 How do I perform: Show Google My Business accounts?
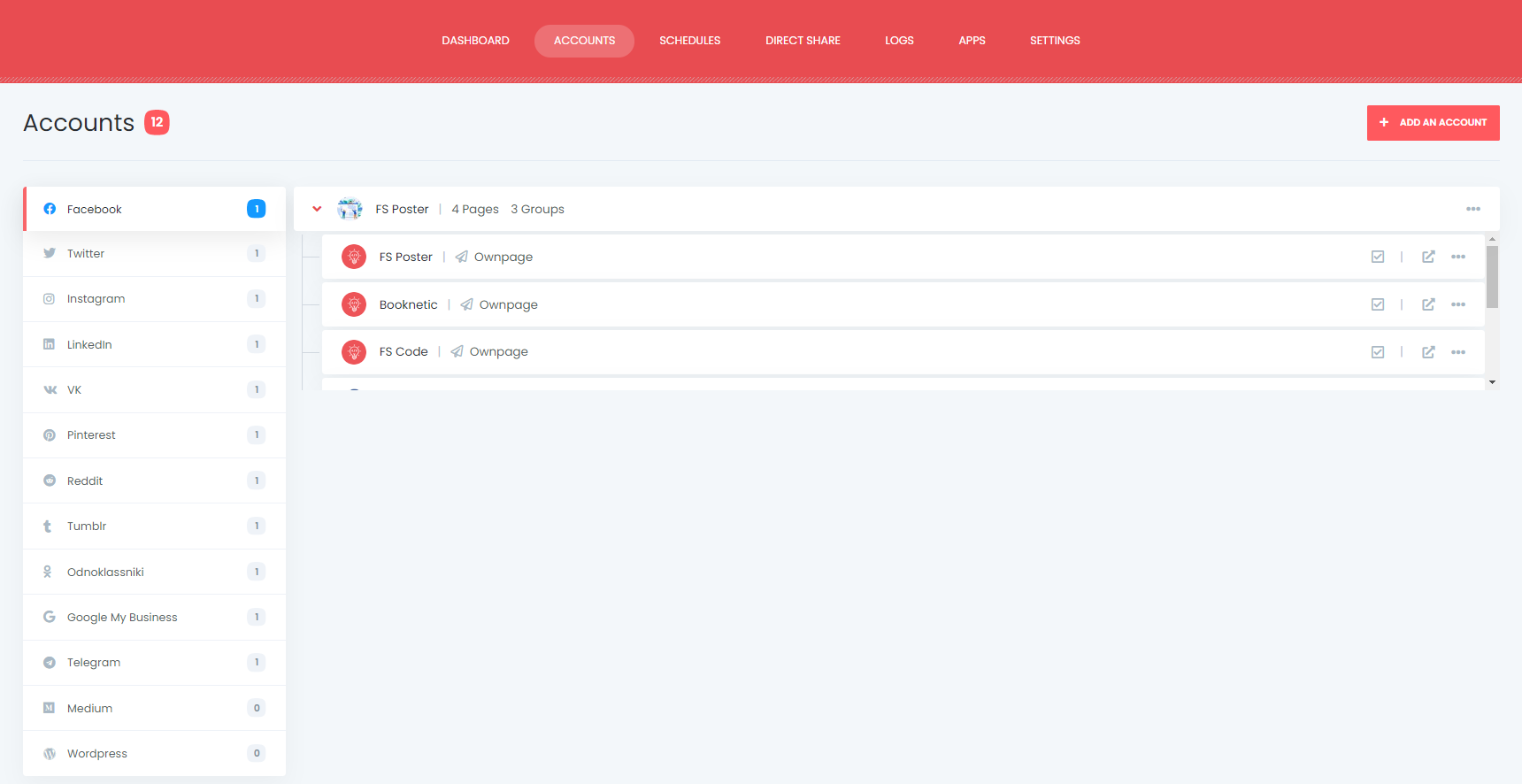click(155, 618)
